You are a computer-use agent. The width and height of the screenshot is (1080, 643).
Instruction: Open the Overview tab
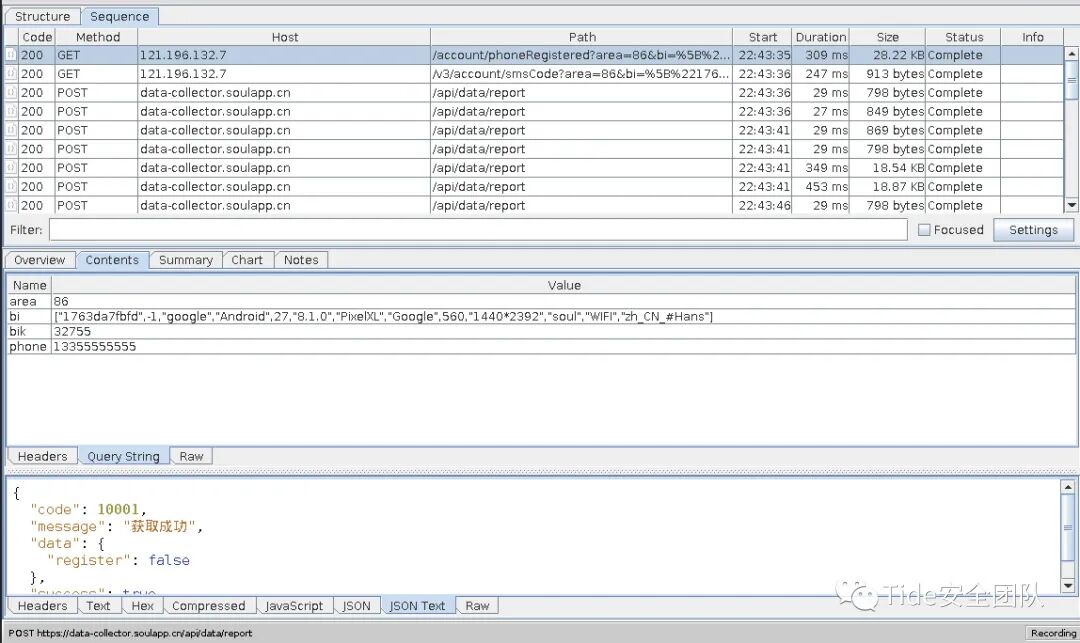point(39,260)
